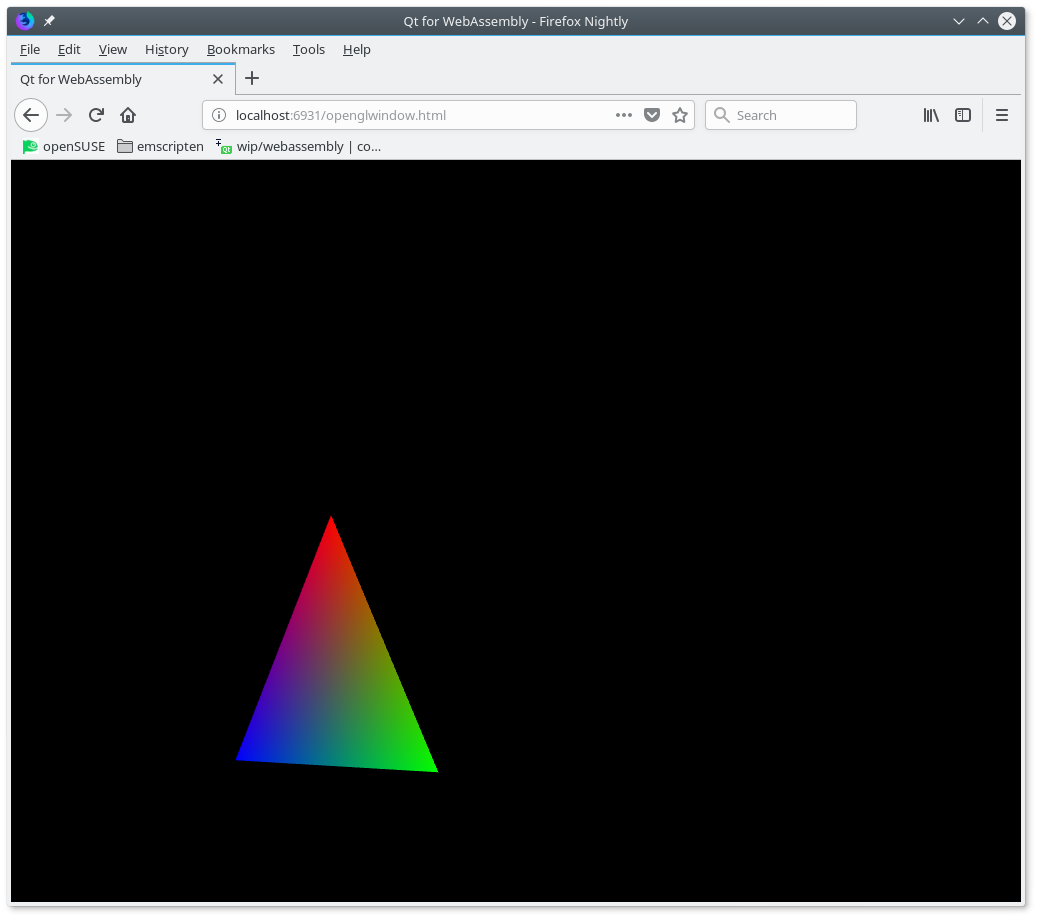
Task: Open the History menu
Action: pyautogui.click(x=166, y=49)
